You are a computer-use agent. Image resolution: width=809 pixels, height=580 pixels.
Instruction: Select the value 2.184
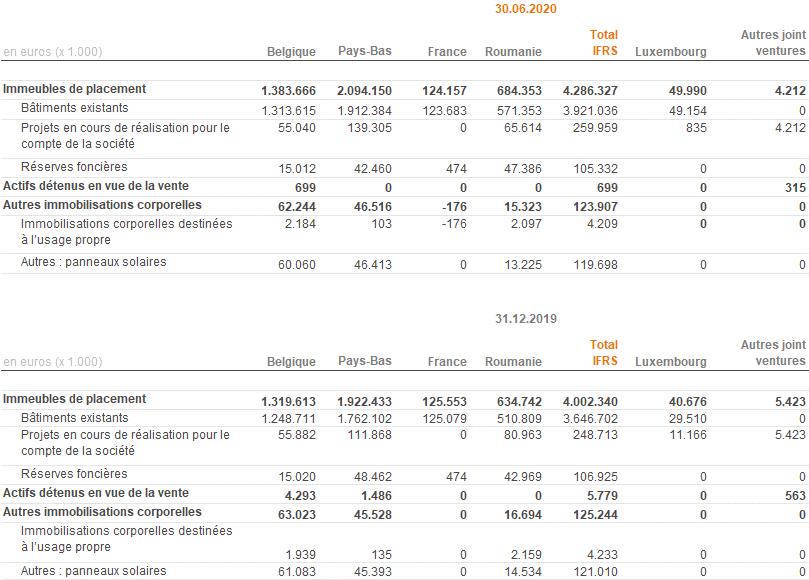tap(300, 224)
